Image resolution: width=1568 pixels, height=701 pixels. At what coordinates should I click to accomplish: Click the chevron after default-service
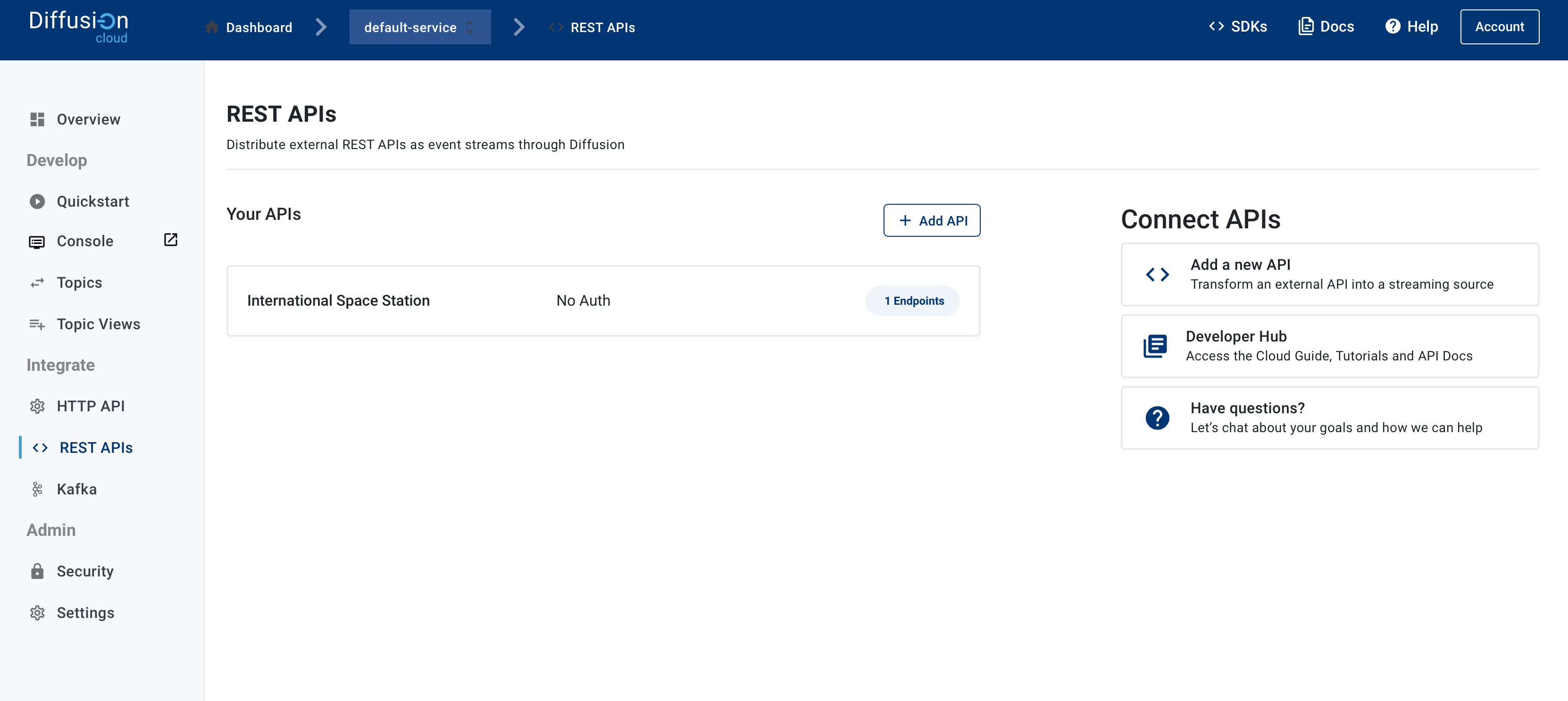tap(518, 27)
